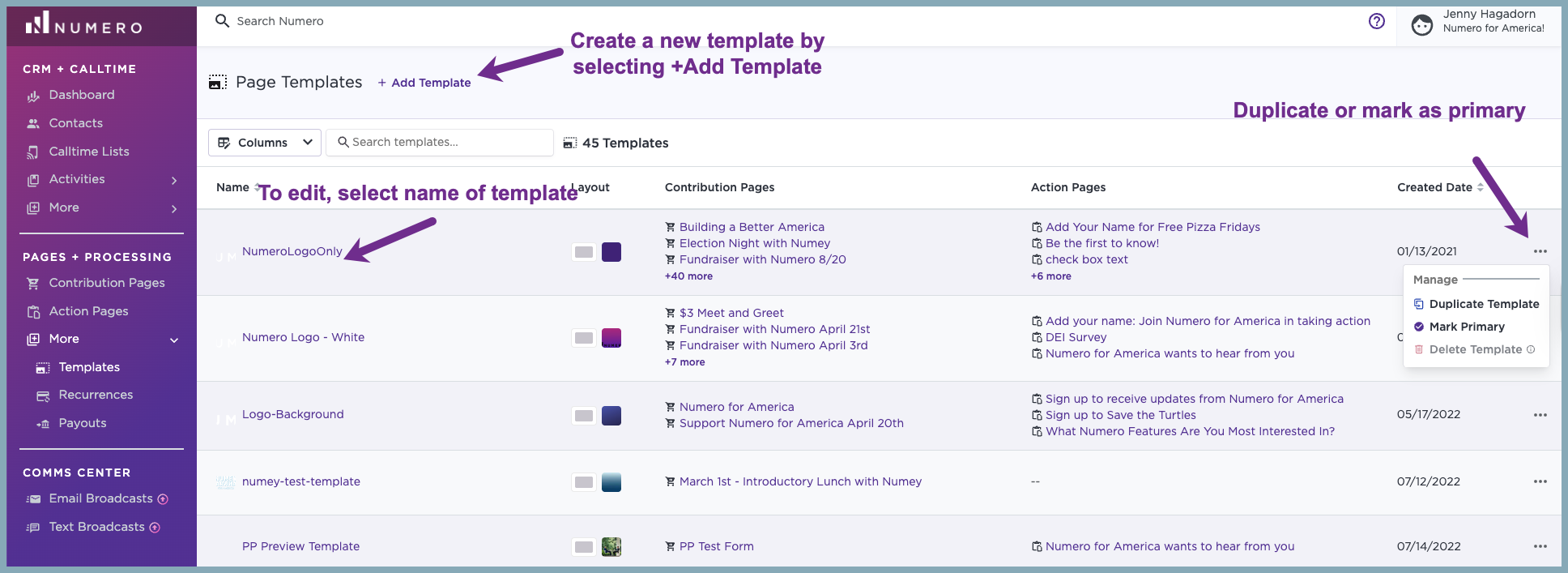The width and height of the screenshot is (1568, 573).
Task: Click the Logo-Background layout icon
Action: (584, 416)
